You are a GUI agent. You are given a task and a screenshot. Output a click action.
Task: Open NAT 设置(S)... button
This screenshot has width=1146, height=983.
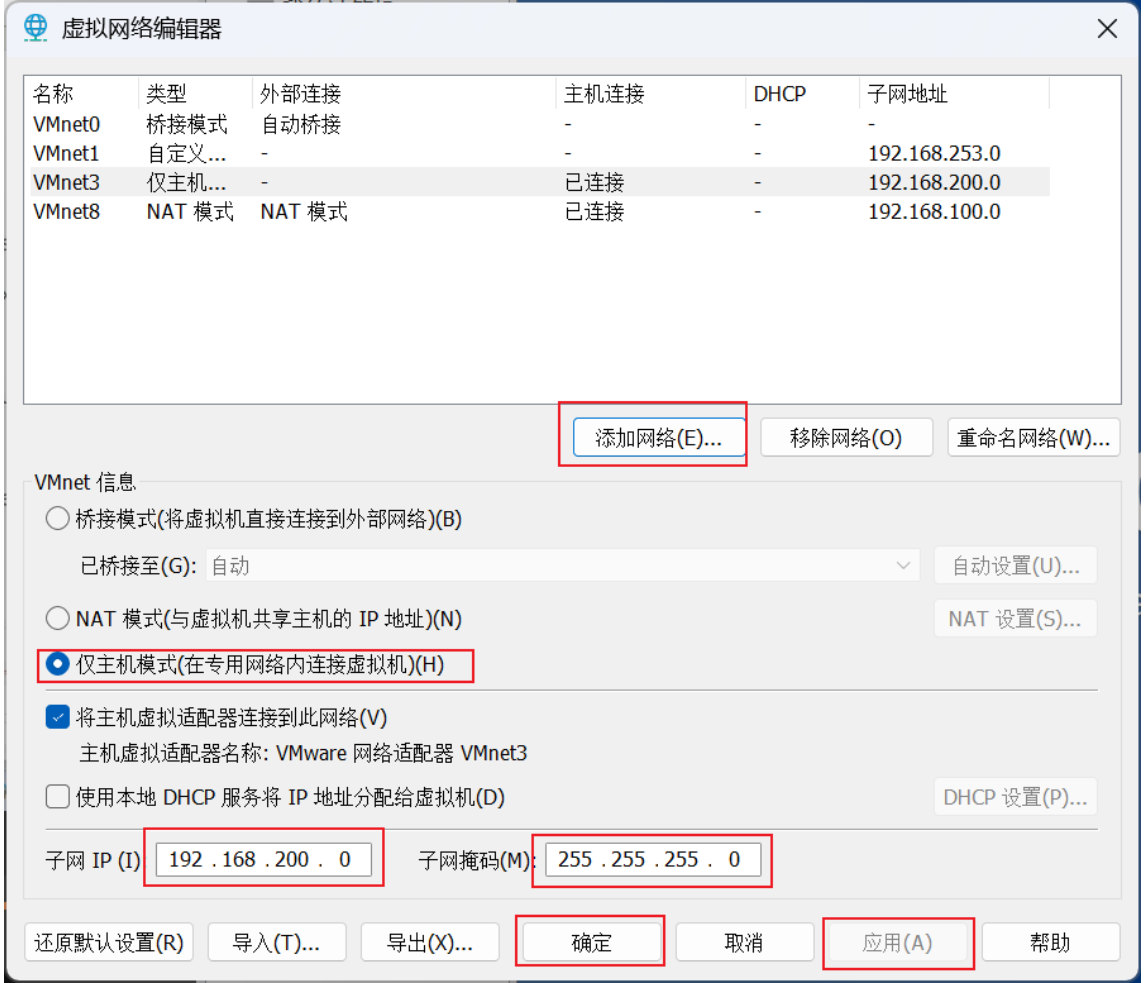click(x=1015, y=619)
